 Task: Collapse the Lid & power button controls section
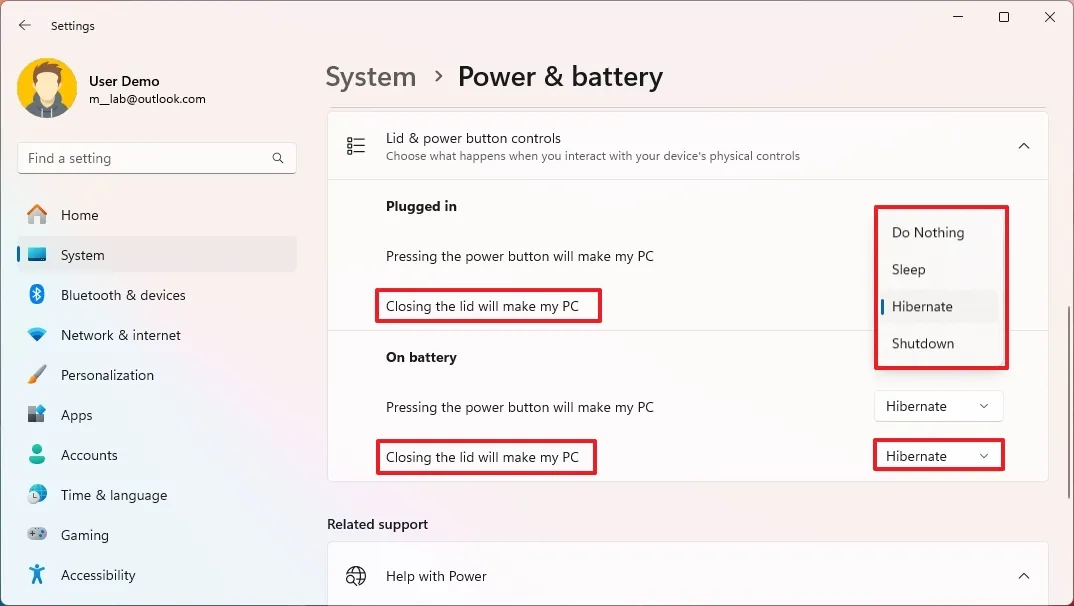point(1023,145)
